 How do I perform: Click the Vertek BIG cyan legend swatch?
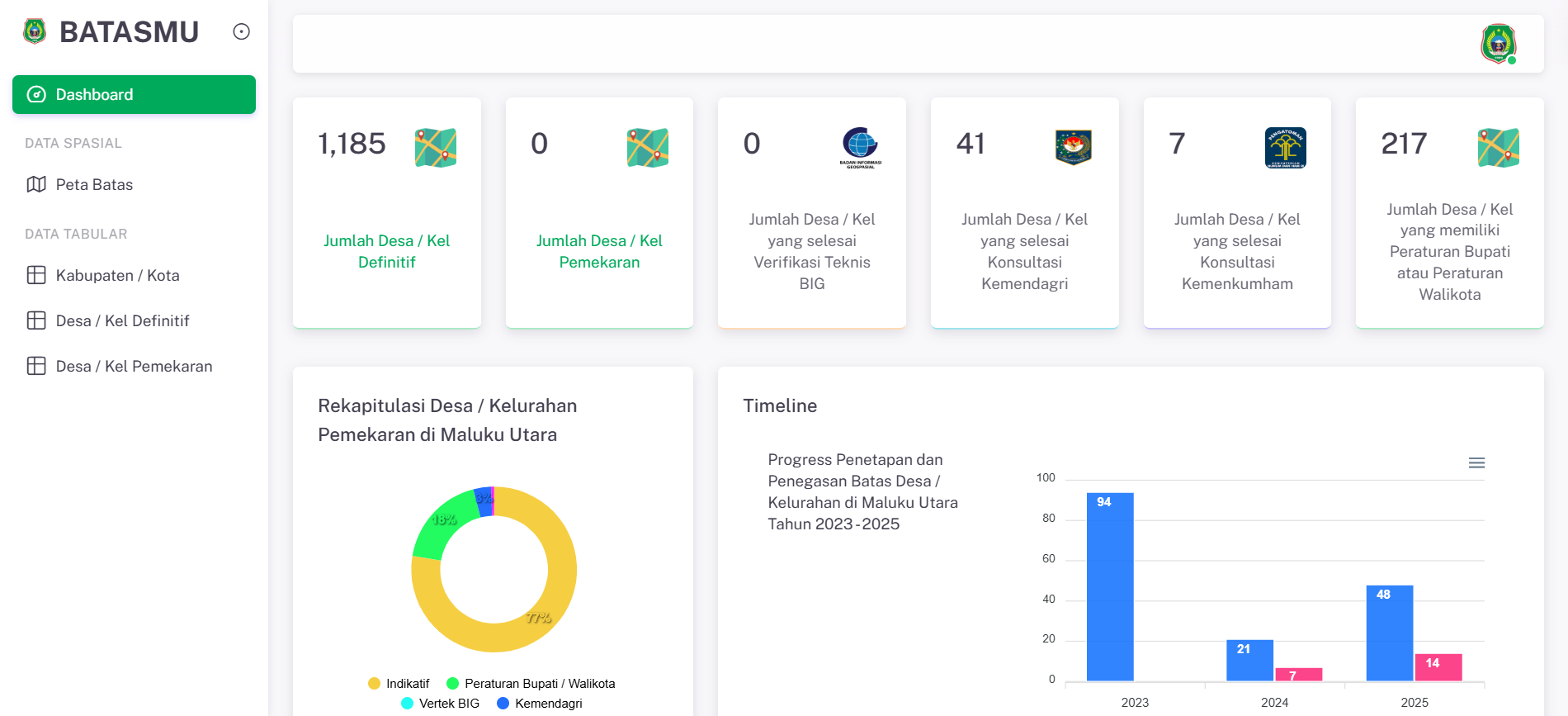[407, 704]
